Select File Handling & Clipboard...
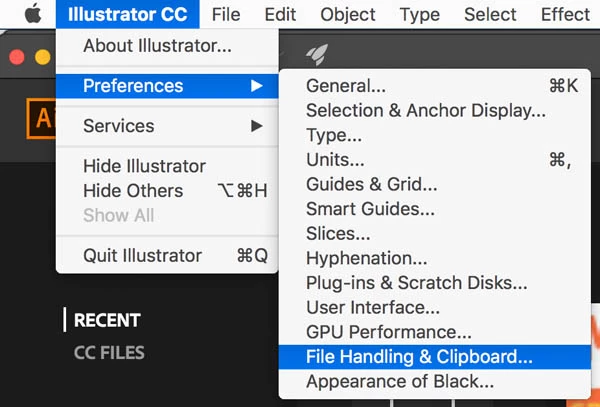This screenshot has height=407, width=600. (x=435, y=357)
